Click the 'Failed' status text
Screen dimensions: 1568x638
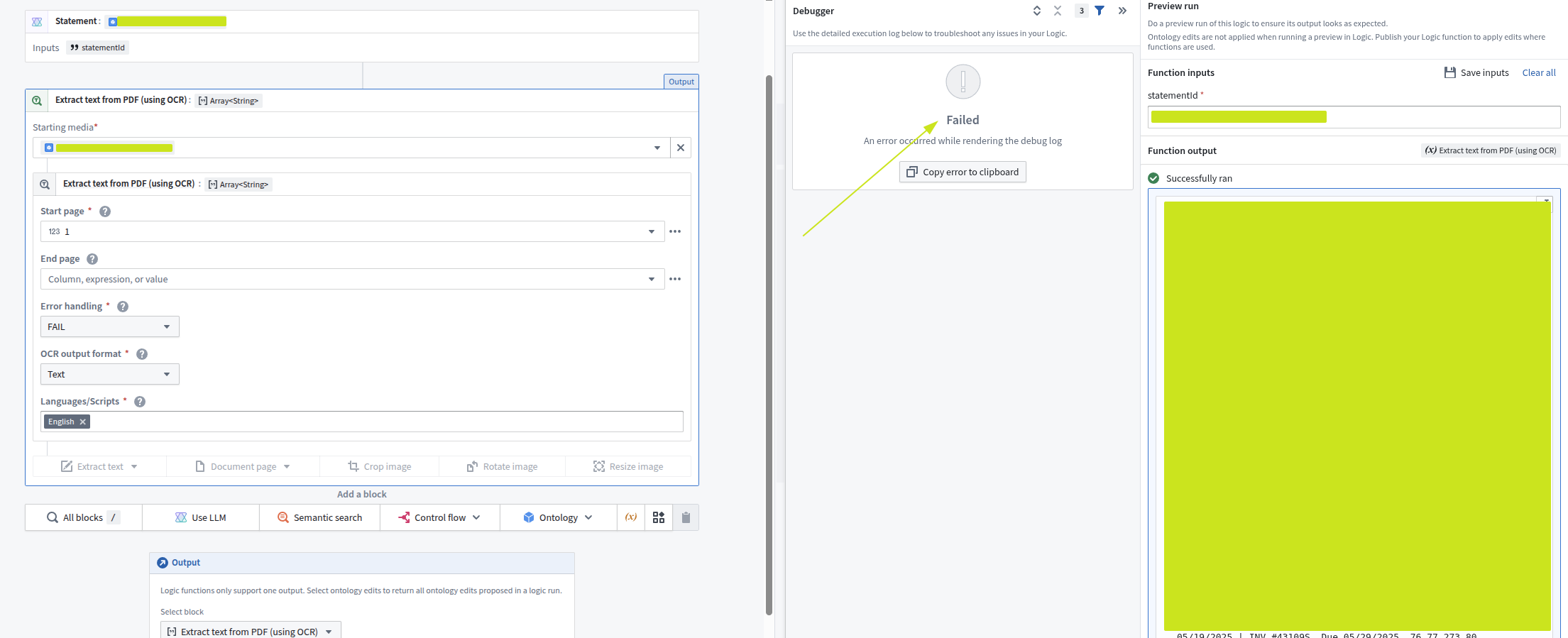click(x=963, y=120)
